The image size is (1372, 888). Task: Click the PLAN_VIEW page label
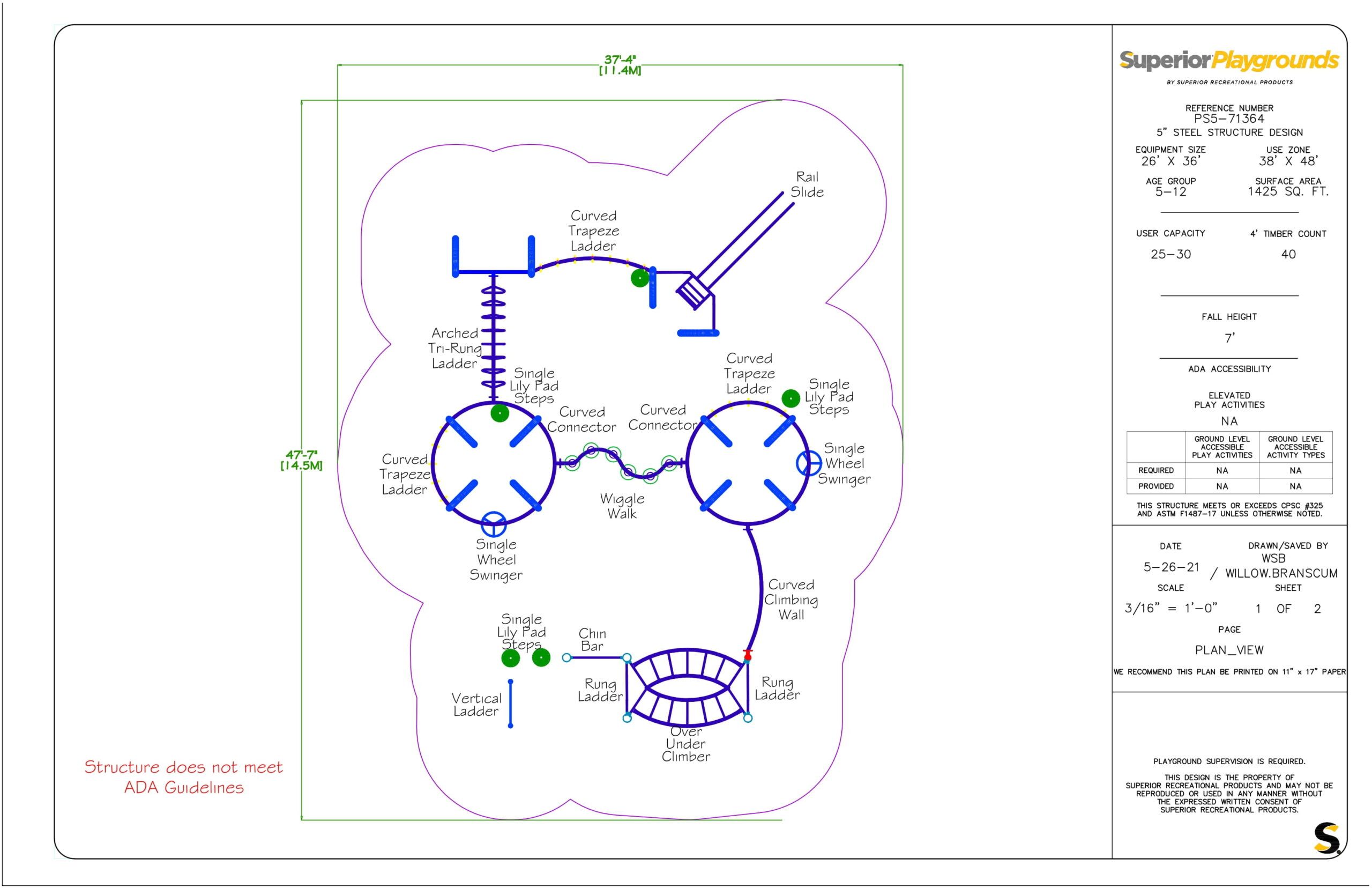1228,650
